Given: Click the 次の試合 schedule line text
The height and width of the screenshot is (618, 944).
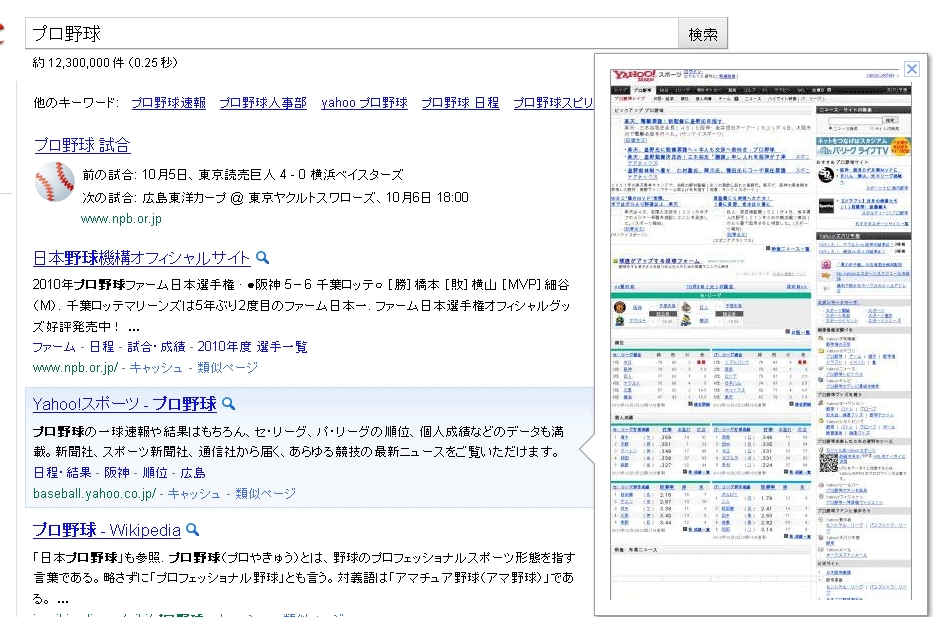Looking at the screenshot, I should click(276, 198).
